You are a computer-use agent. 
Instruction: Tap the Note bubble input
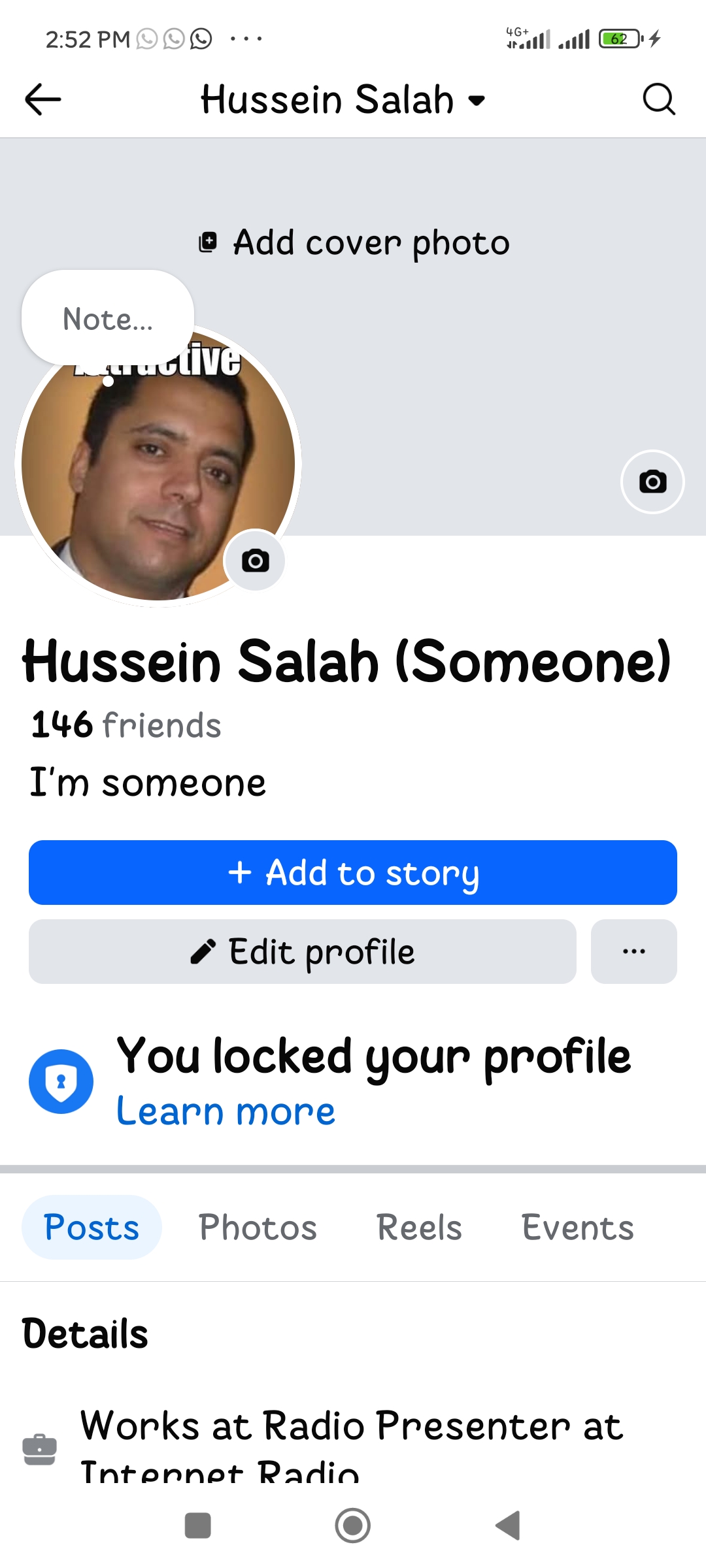coord(108,319)
